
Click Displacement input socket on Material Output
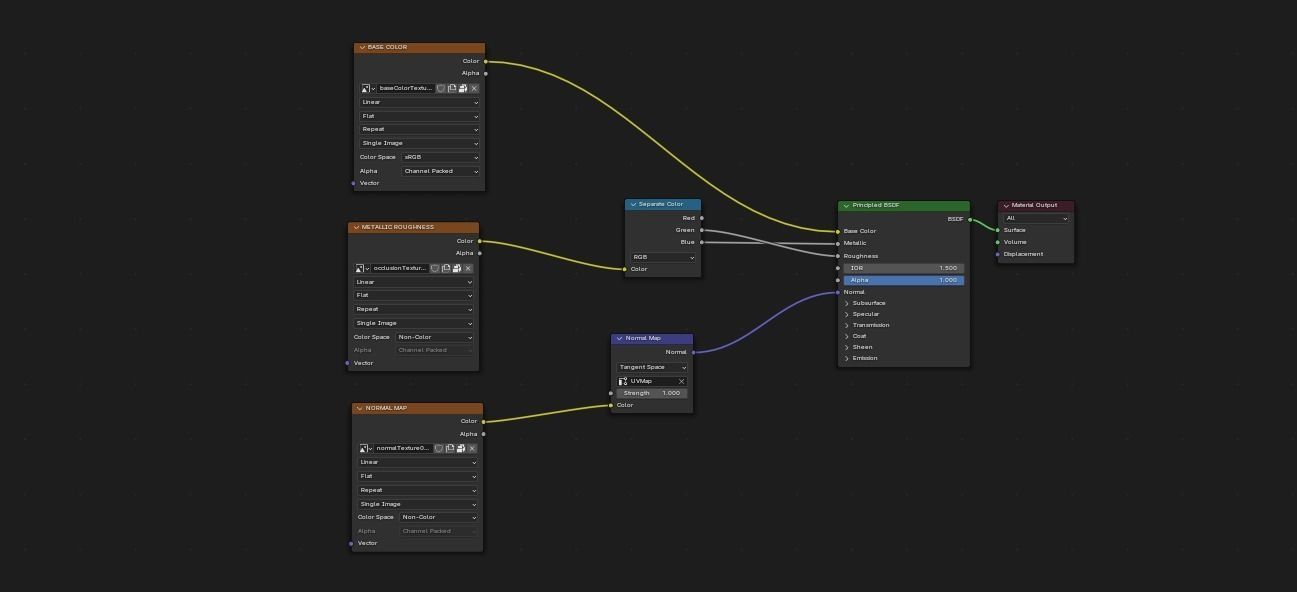click(997, 254)
